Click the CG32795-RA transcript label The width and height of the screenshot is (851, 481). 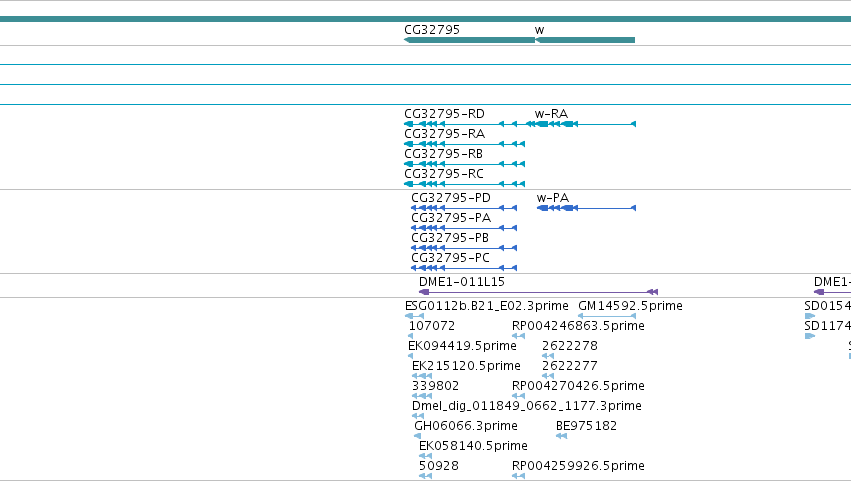tap(444, 134)
